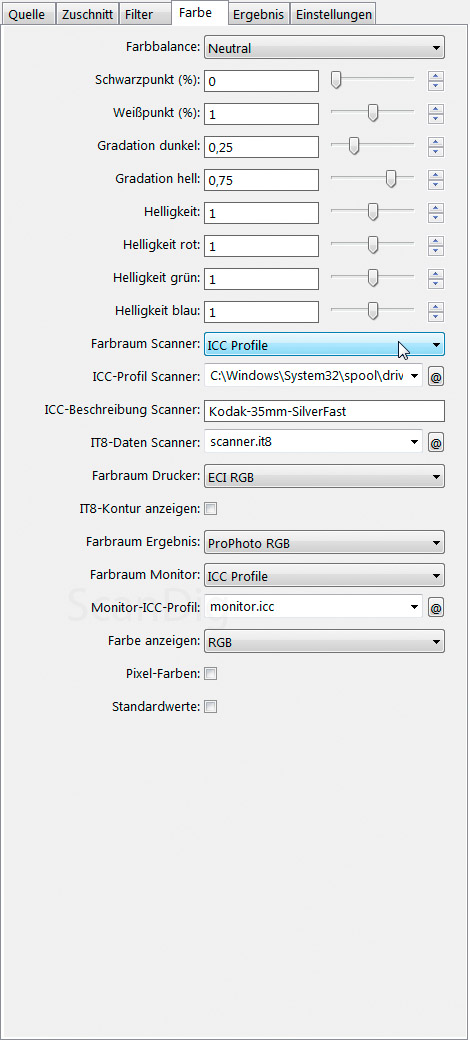This screenshot has width=470, height=1041.
Task: Click the Schwarzpunkt stepper arrows
Action: [x=435, y=81]
